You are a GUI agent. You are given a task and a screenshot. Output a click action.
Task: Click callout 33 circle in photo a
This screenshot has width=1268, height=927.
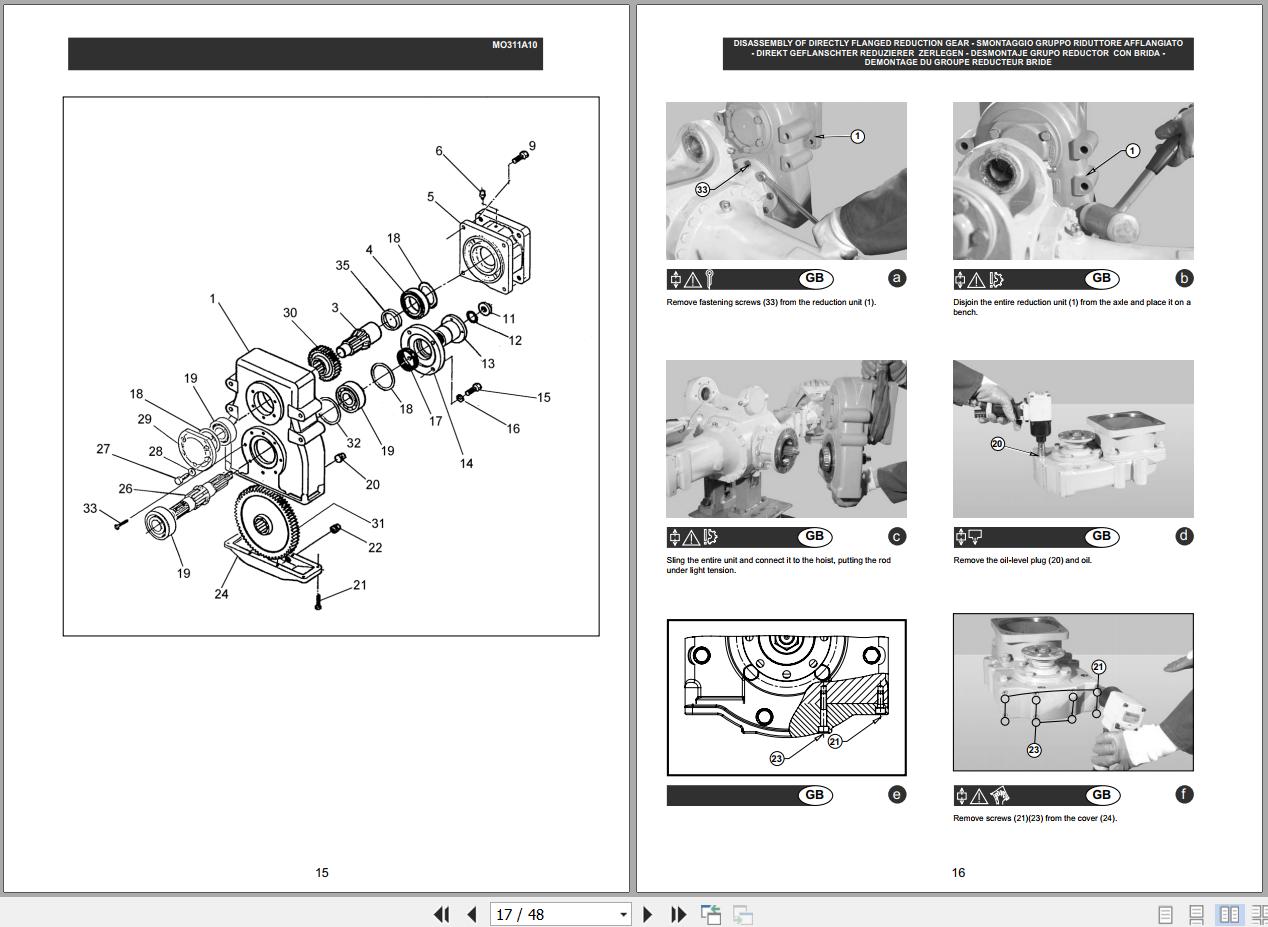pos(703,189)
